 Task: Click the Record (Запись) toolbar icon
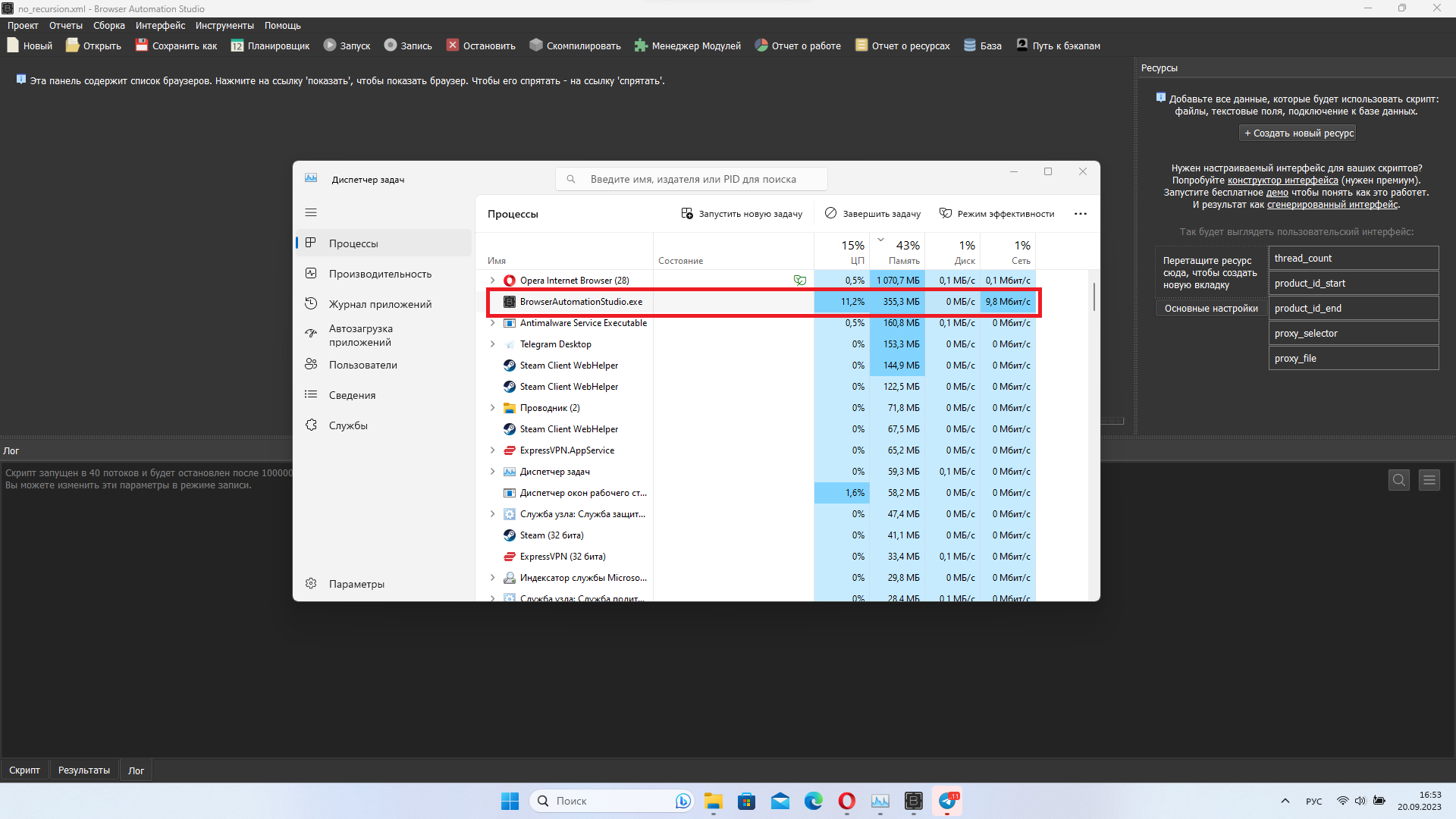(391, 45)
